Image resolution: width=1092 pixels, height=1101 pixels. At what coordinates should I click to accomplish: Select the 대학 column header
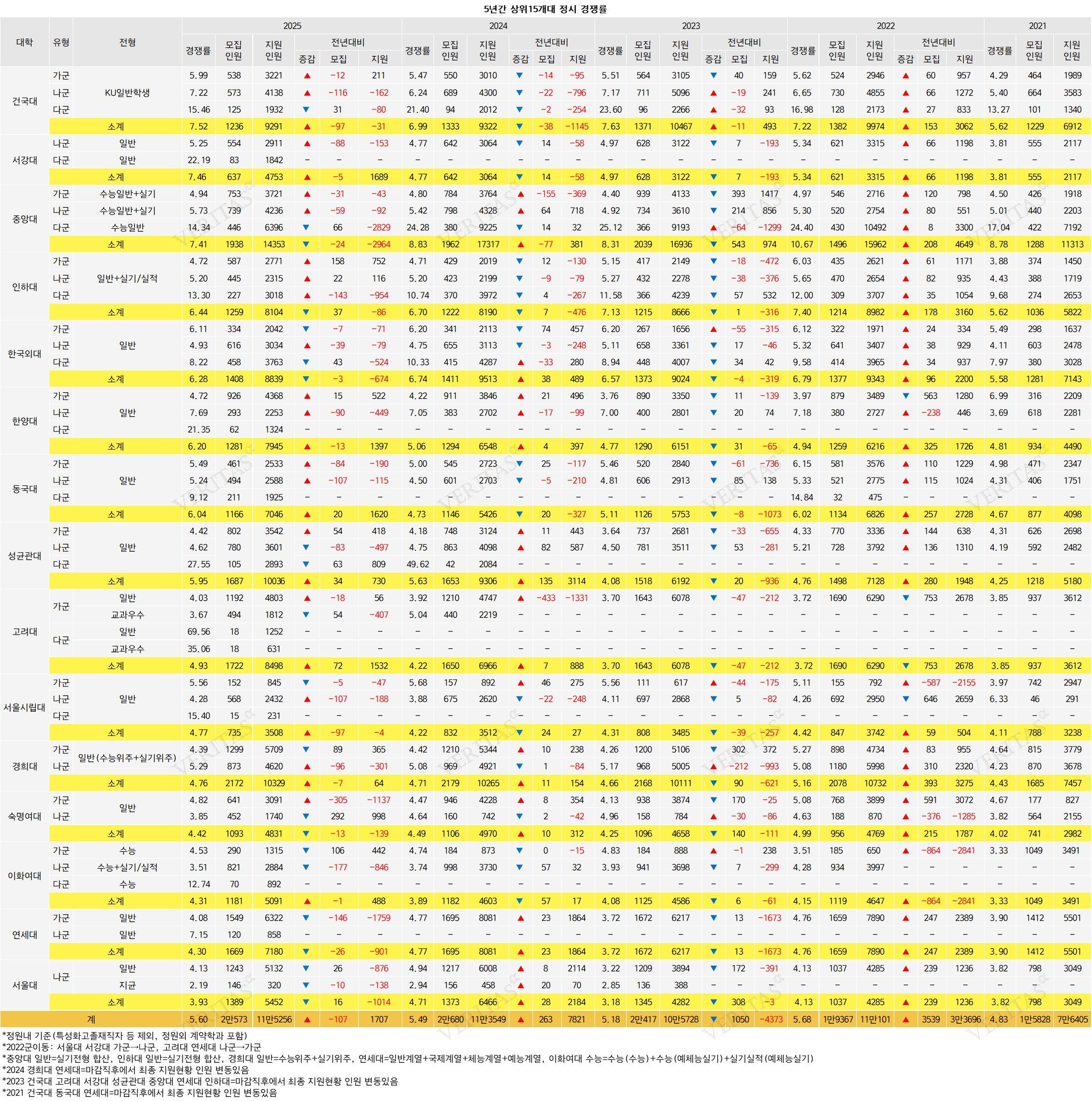[24, 42]
